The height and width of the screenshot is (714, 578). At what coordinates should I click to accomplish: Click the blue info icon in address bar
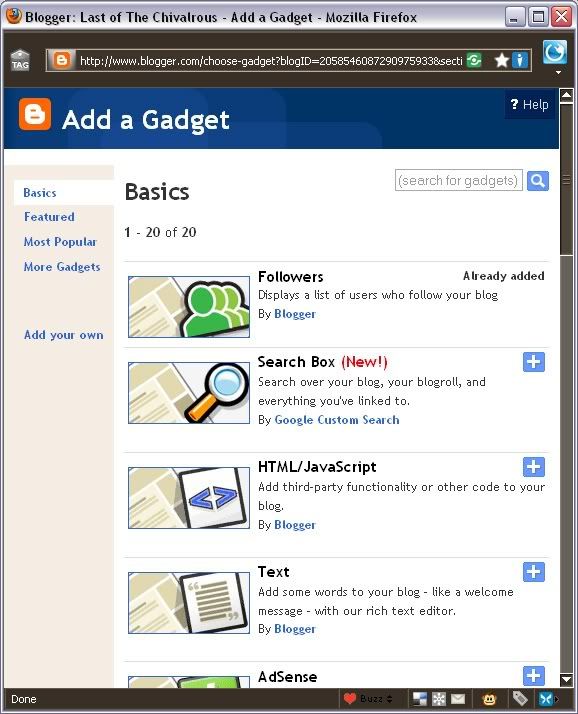[x=520, y=60]
